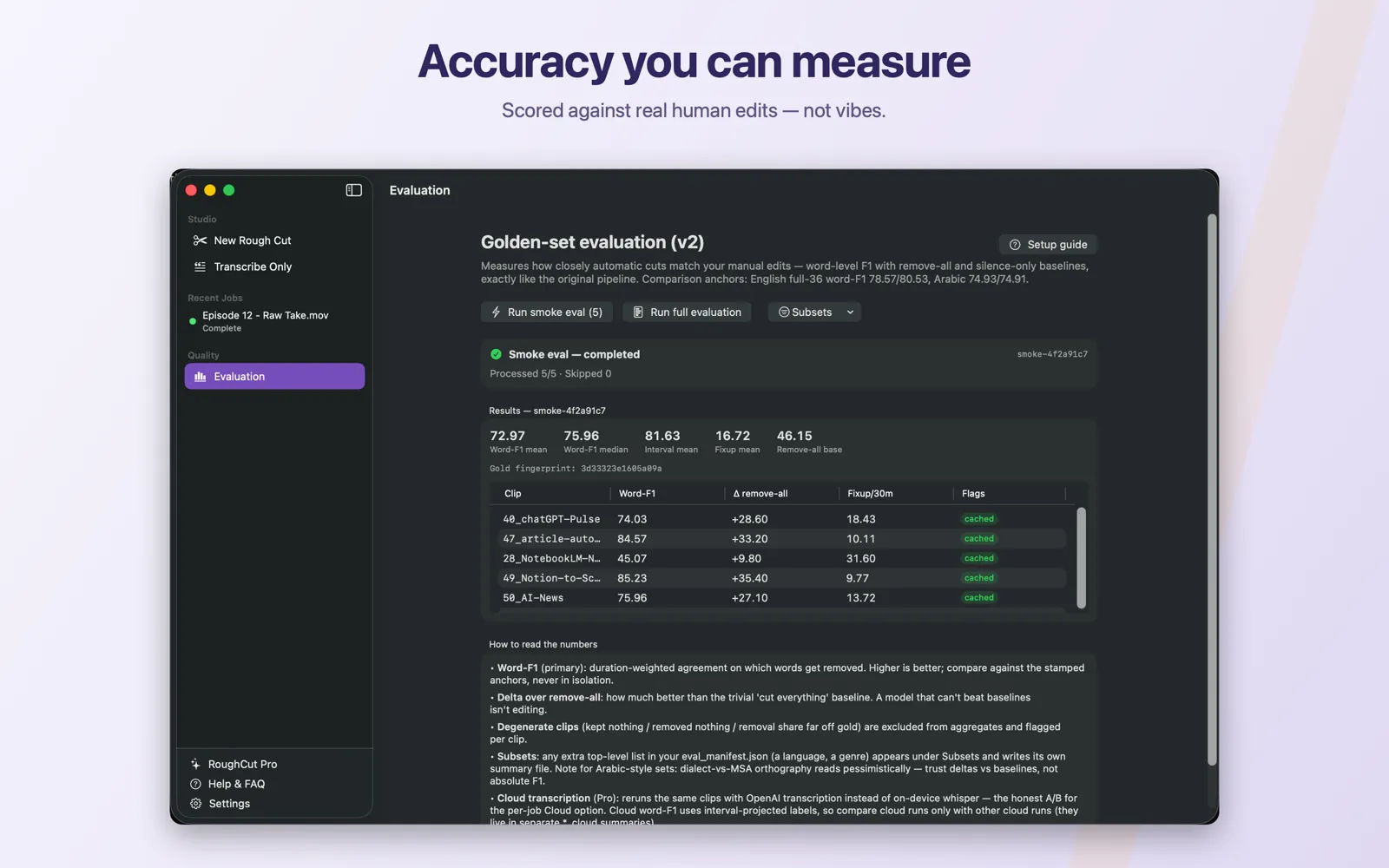Toggle the sidebar panel icon
This screenshot has height=868, width=1389.
pyautogui.click(x=353, y=190)
